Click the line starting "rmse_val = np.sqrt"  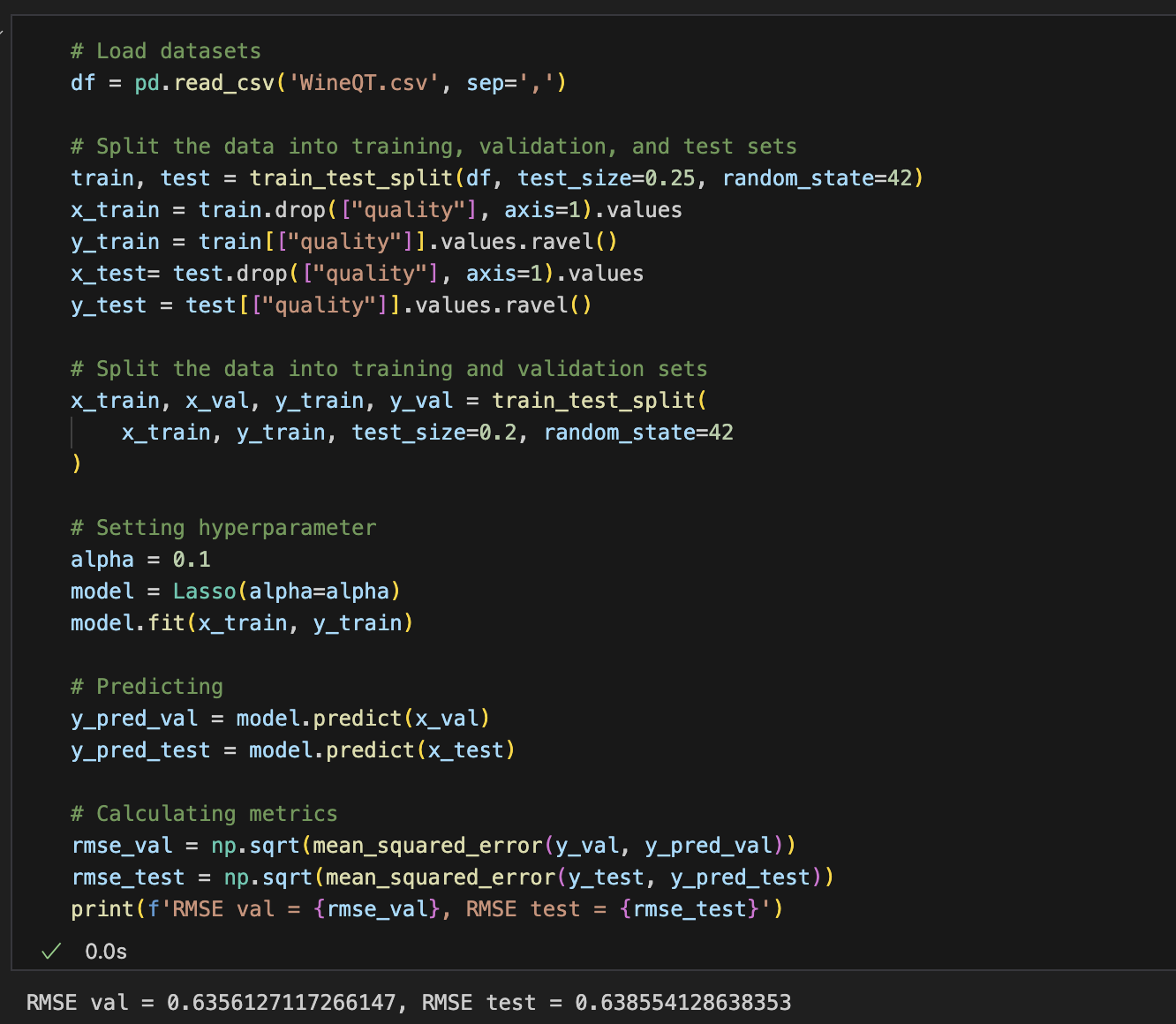(x=433, y=846)
